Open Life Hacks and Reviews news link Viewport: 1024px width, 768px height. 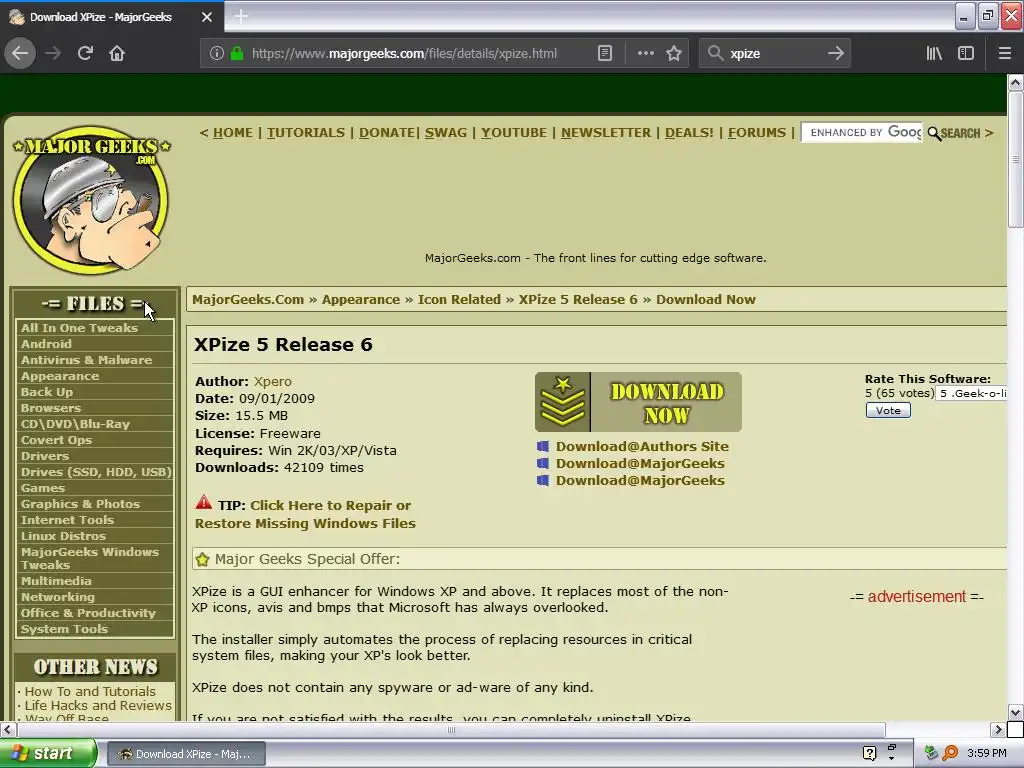coord(98,705)
